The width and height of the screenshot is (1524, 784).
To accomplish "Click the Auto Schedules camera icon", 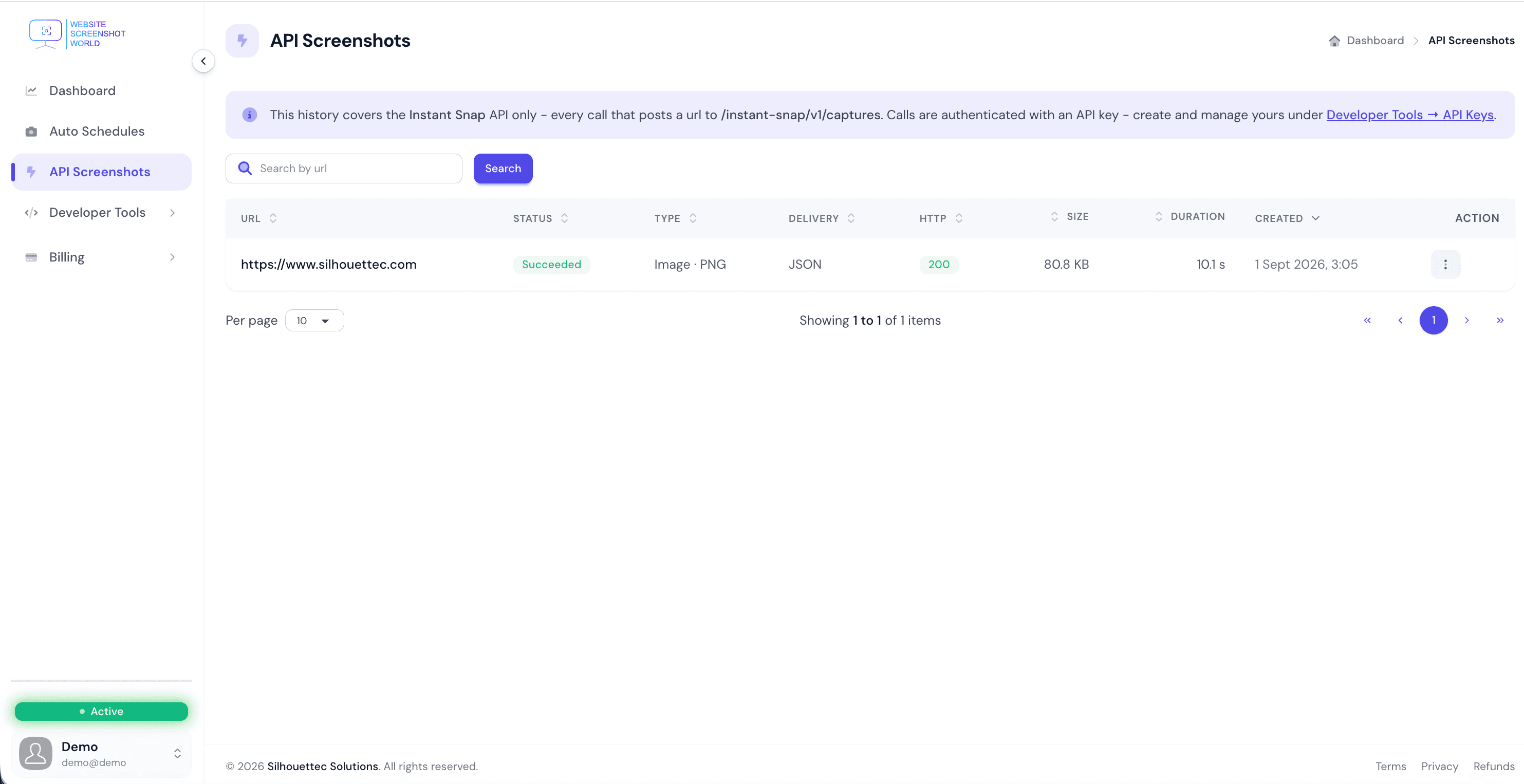I will coord(31,132).
